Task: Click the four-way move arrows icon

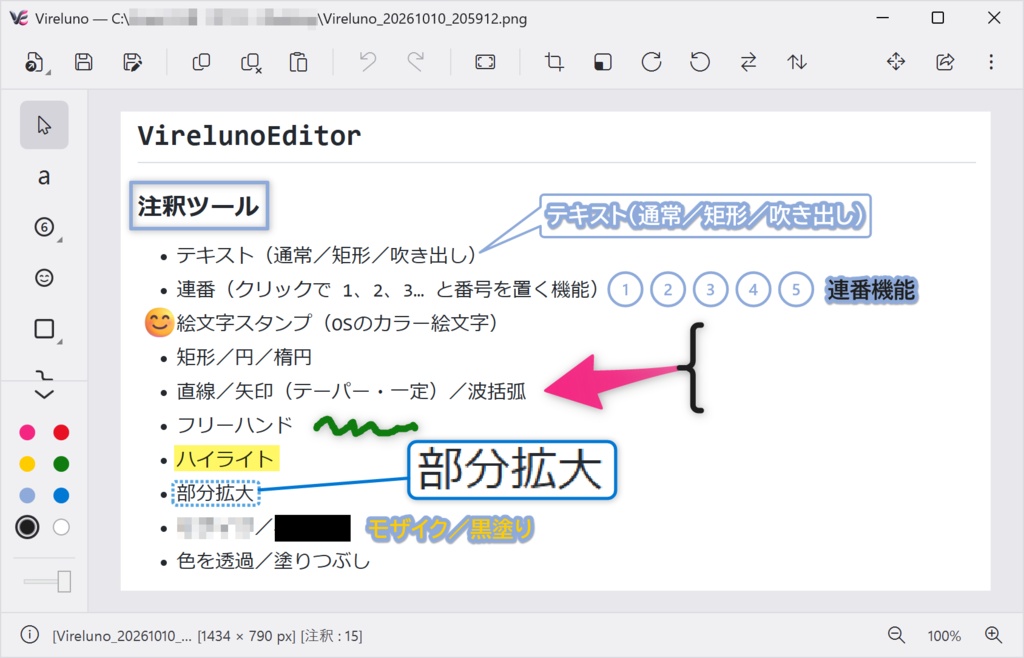Action: [896, 62]
